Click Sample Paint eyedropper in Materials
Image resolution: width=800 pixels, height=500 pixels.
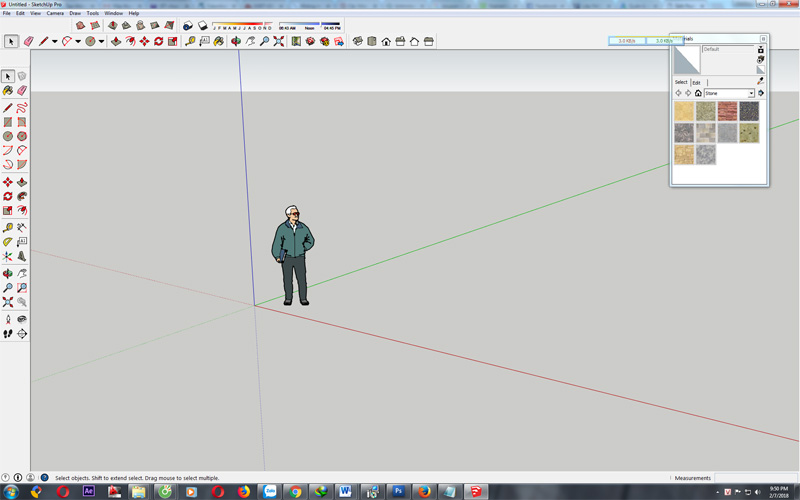tap(760, 81)
